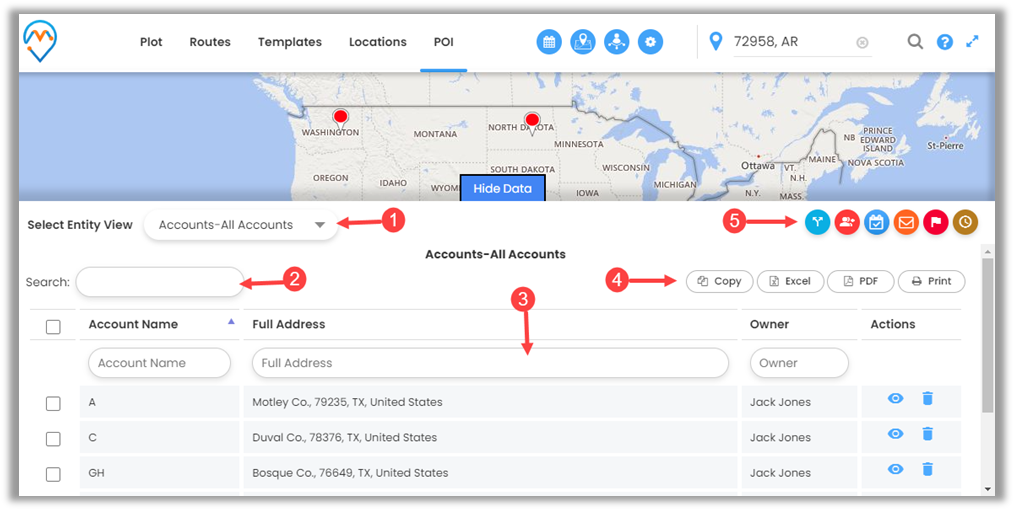Sort by Account Name column arrow
Viewport: 1015px width, 511px height.
coord(232,321)
